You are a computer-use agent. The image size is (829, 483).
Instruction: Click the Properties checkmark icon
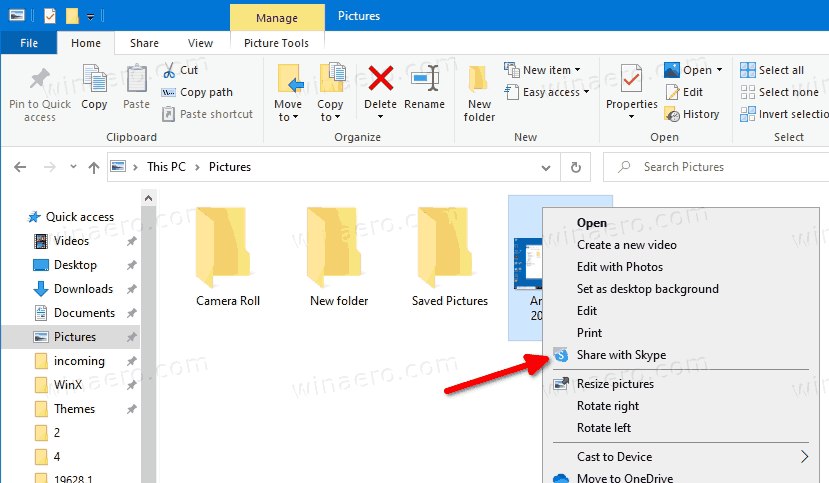631,79
